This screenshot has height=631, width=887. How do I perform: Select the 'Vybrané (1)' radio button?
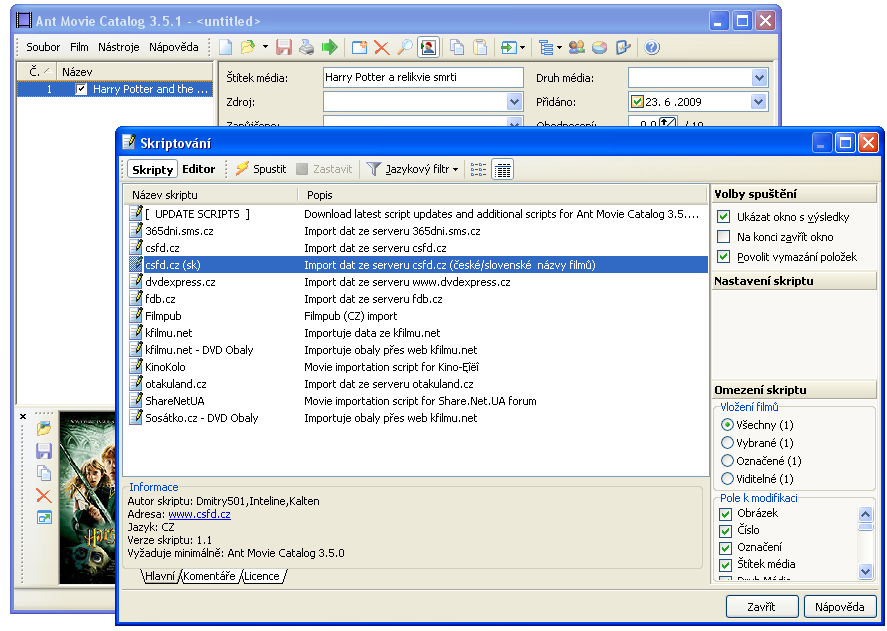click(x=727, y=443)
